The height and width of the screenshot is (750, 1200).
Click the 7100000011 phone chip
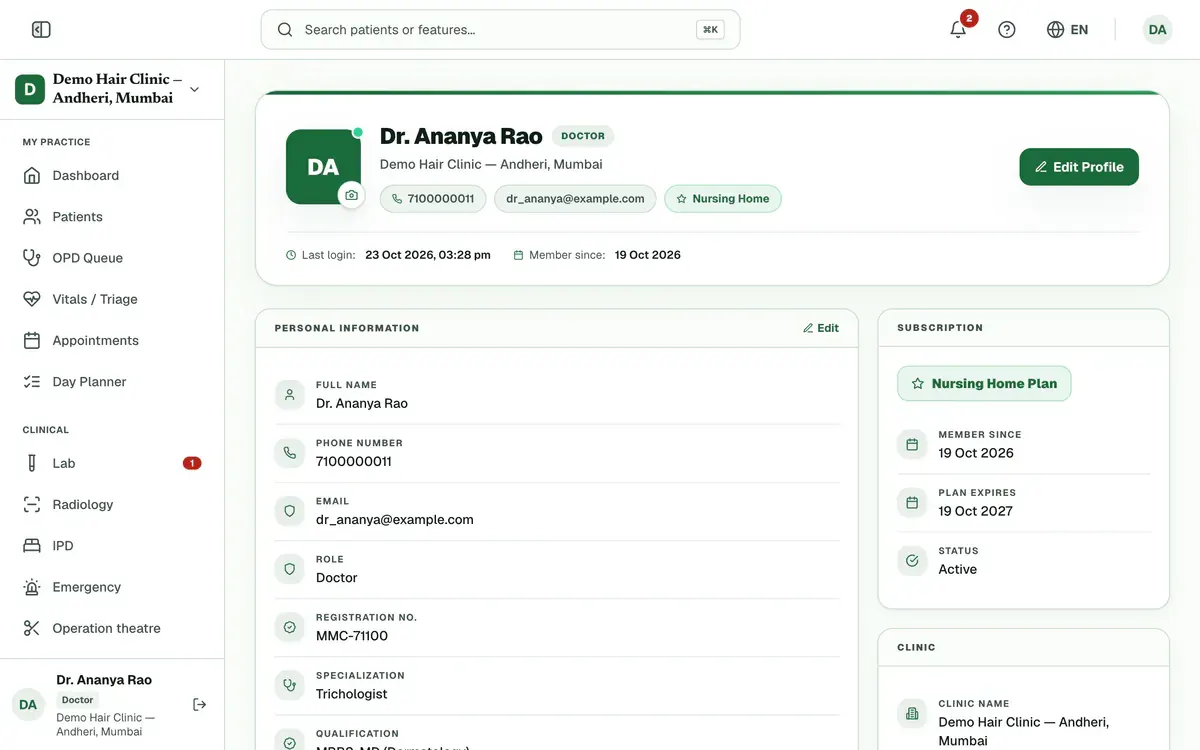pos(433,199)
